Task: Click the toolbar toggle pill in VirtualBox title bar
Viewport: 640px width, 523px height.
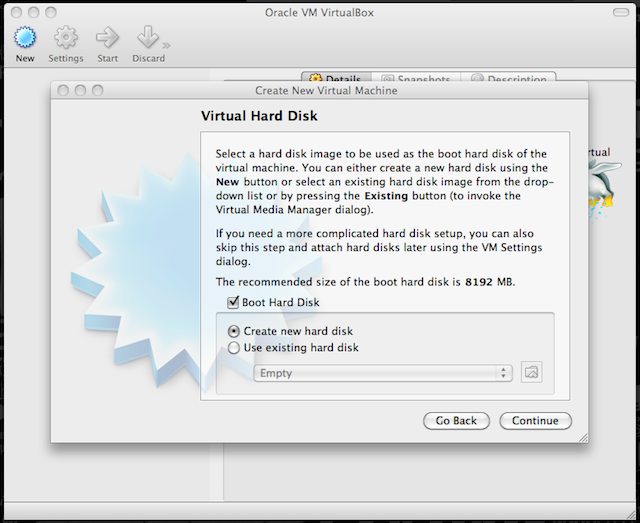Action: click(621, 13)
